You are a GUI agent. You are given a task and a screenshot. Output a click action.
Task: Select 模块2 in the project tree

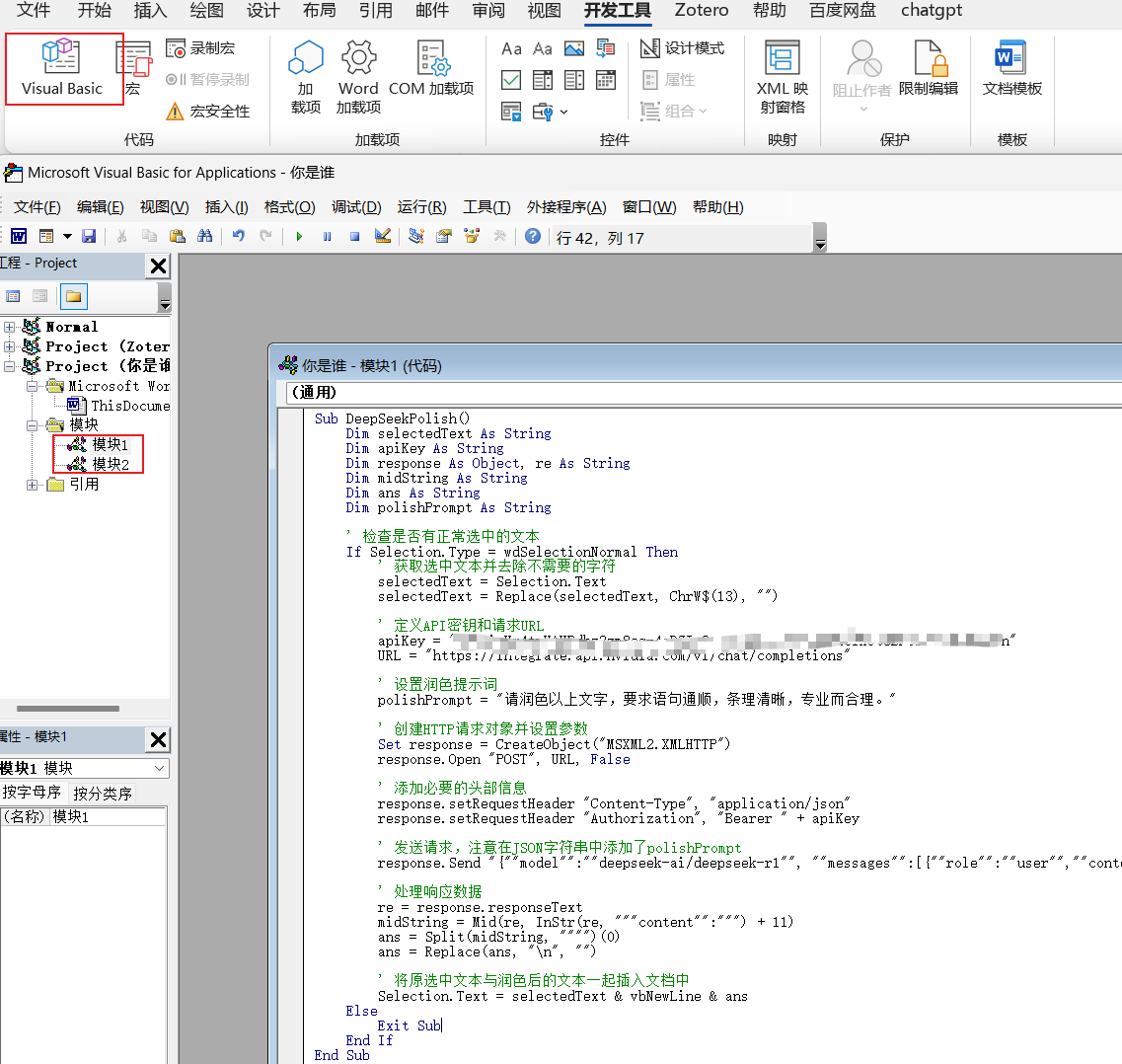111,464
